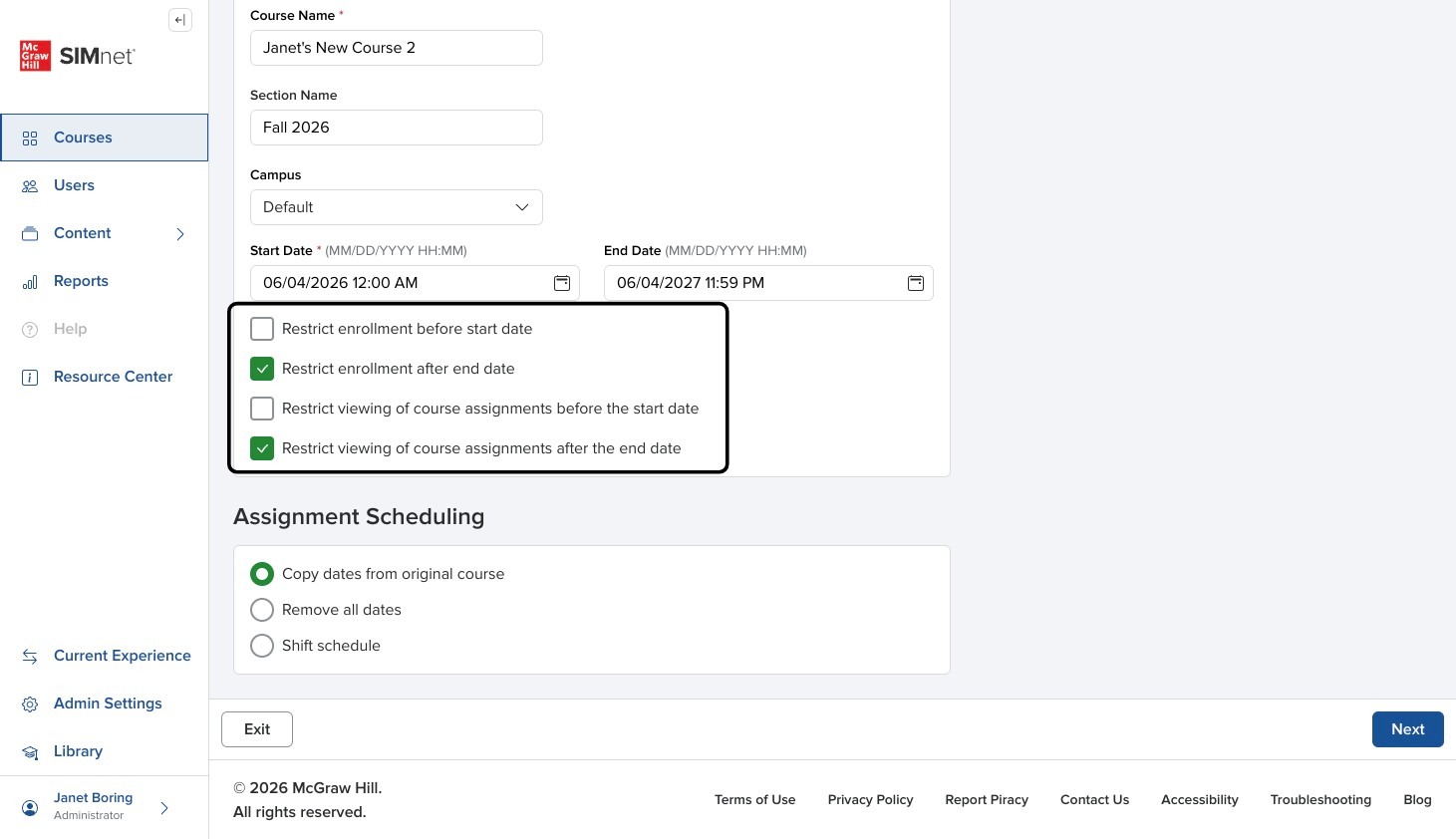Uncheck Restrict enrollment after end date

click(x=262, y=369)
